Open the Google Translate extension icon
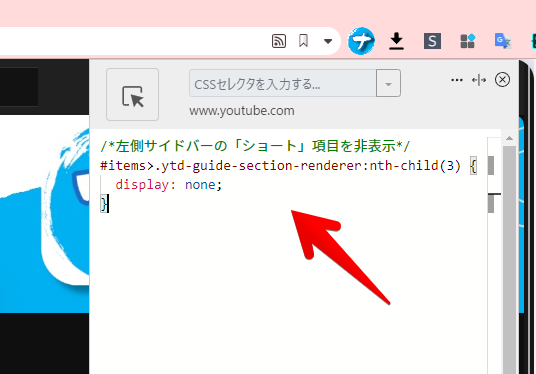Screen dimensions: 536x374 click(502, 41)
